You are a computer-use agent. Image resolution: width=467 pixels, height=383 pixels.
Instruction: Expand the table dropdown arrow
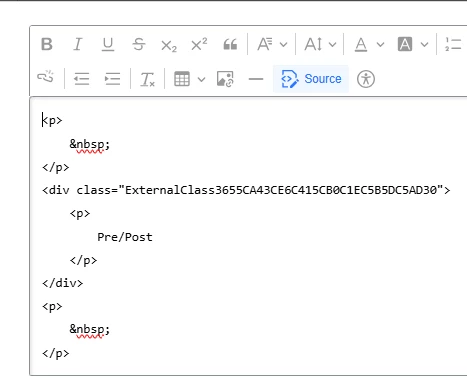[201, 79]
